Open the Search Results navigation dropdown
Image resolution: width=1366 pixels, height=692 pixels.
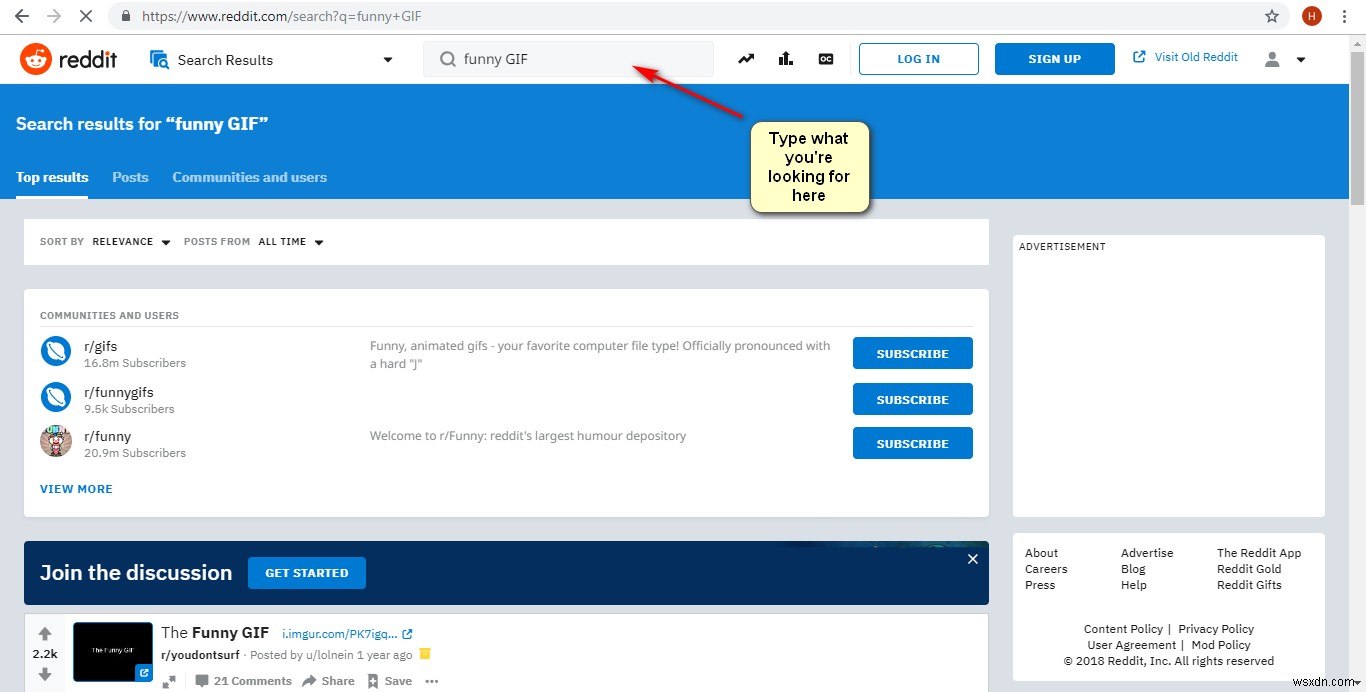click(271, 59)
